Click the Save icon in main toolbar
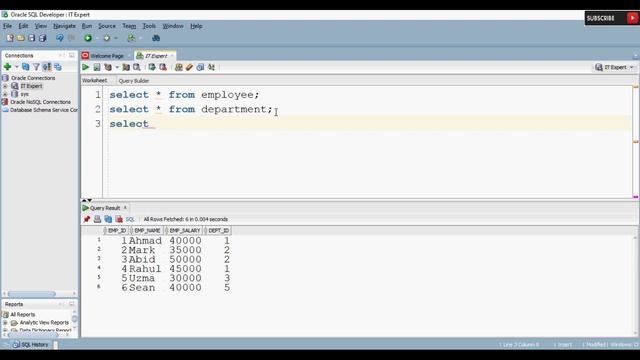The width and height of the screenshot is (640, 360). 31,38
